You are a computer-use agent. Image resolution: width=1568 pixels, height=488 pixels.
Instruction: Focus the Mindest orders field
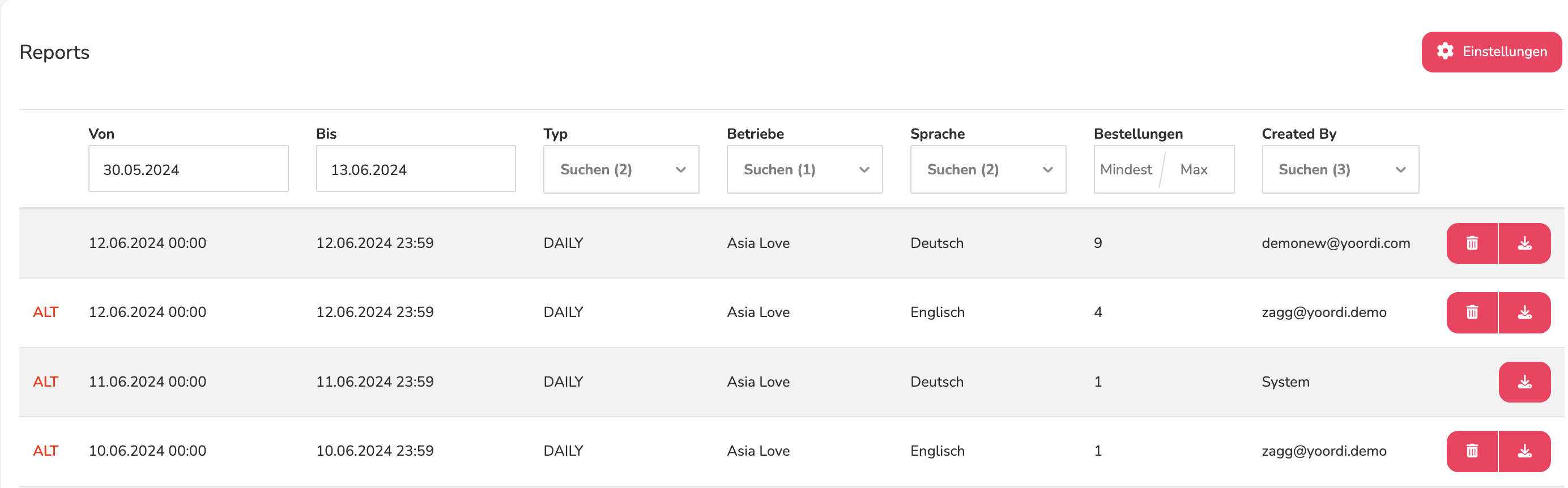pos(1127,170)
